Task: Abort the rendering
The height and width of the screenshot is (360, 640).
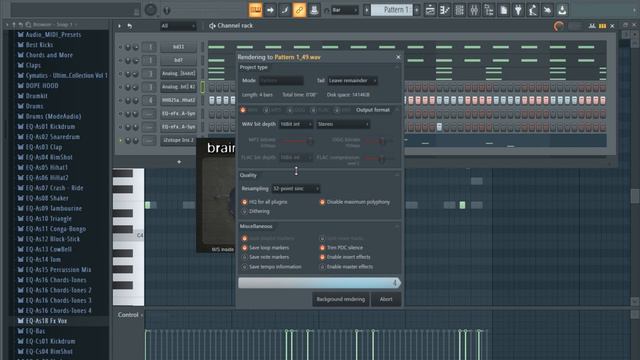Action: pos(386,299)
